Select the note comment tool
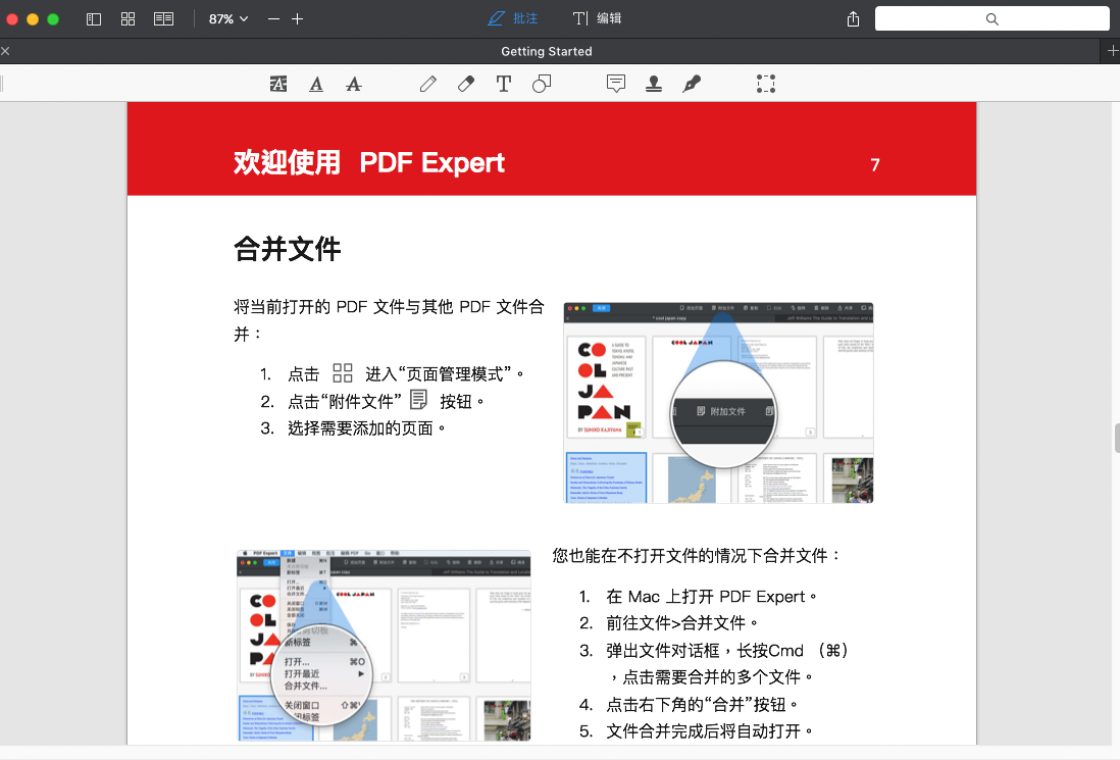This screenshot has width=1120, height=760. click(x=616, y=84)
